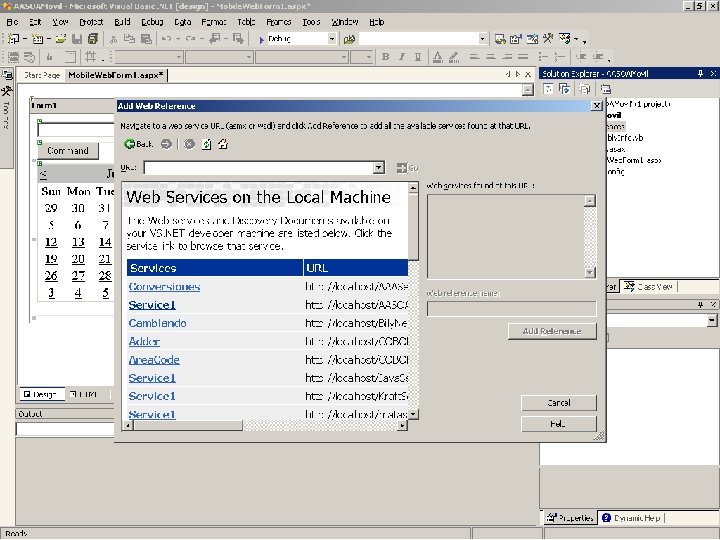Click the Help button in the dialog

tap(559, 424)
